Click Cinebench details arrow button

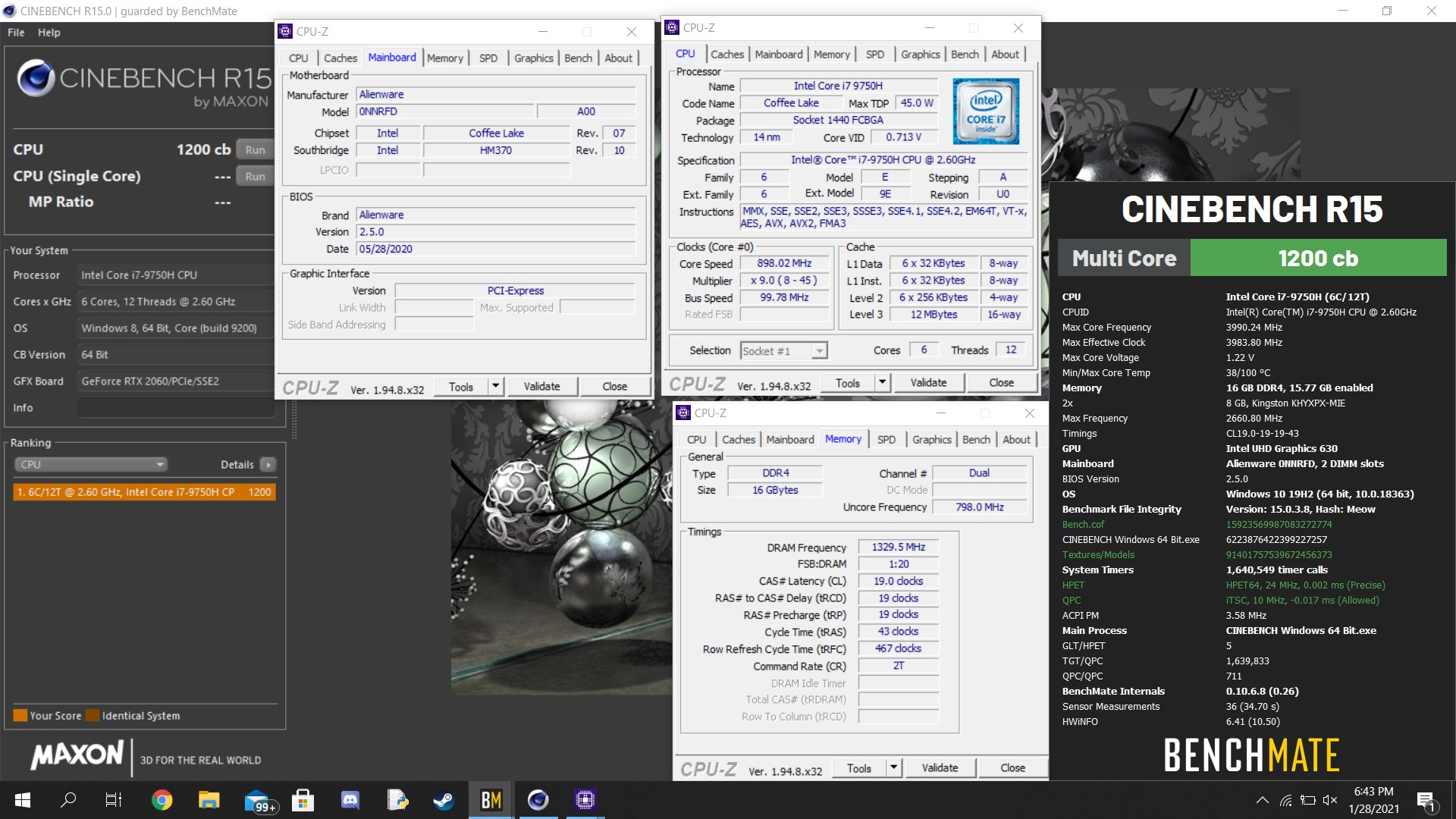pos(268,464)
